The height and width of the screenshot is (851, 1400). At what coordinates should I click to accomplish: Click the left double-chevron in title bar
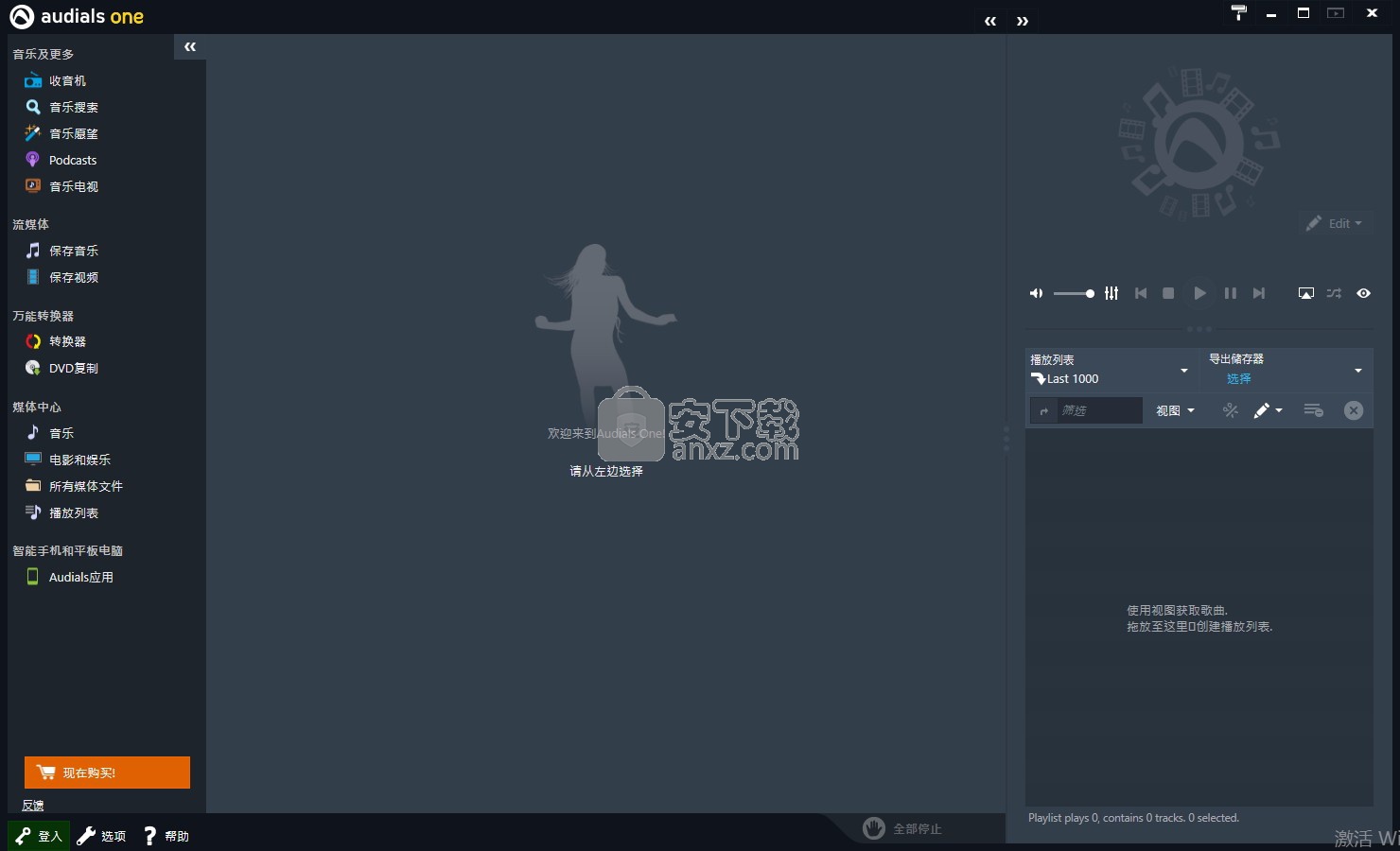click(990, 21)
